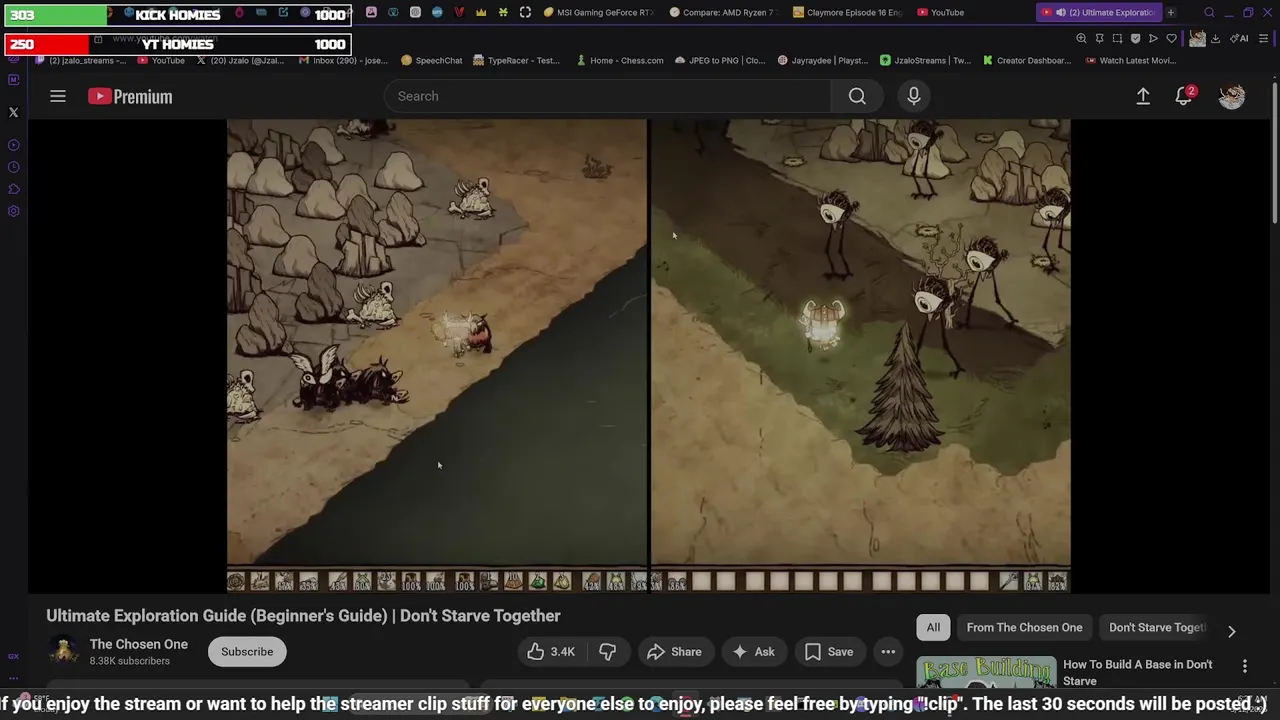Open the browser AI assistant button

[1239, 39]
